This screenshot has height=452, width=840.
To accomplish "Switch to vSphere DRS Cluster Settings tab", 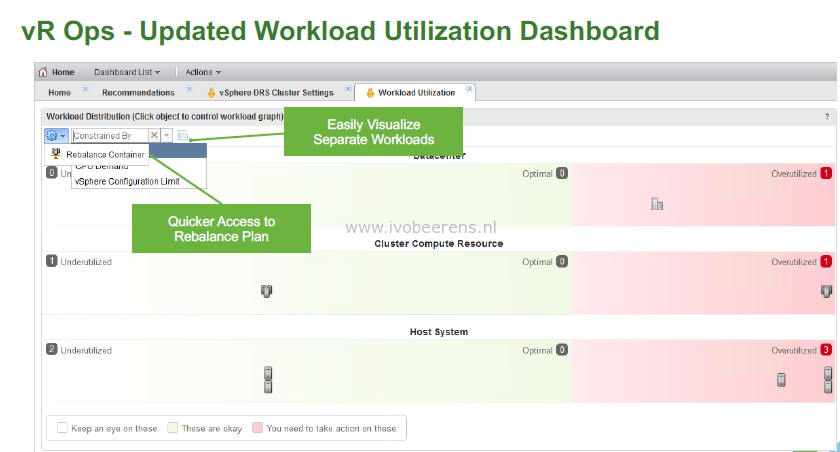I will (276, 93).
